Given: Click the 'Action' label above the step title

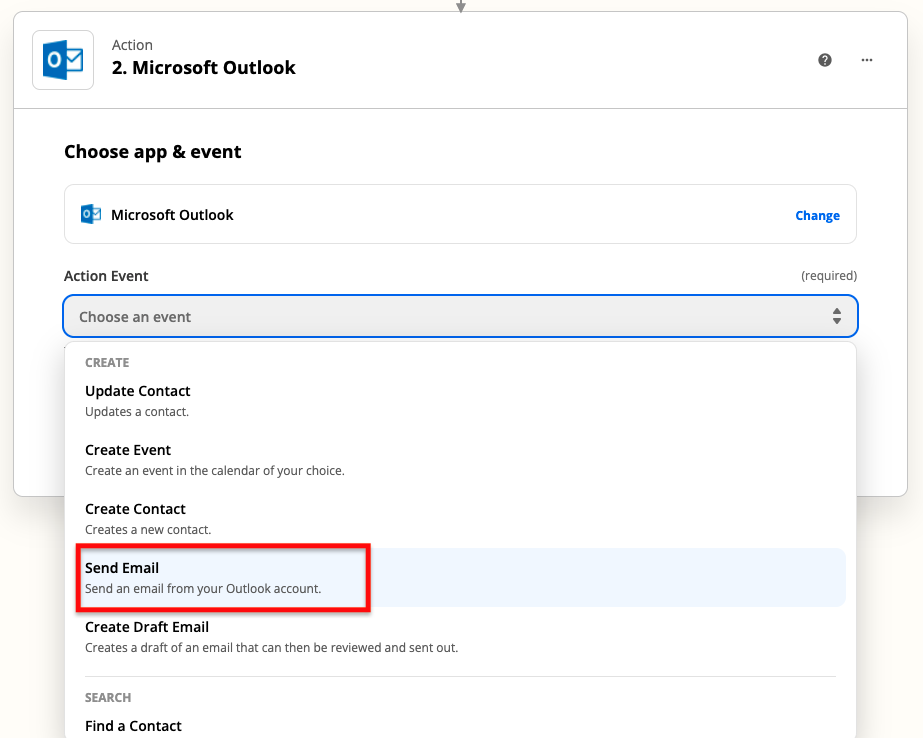Looking at the screenshot, I should coord(132,45).
